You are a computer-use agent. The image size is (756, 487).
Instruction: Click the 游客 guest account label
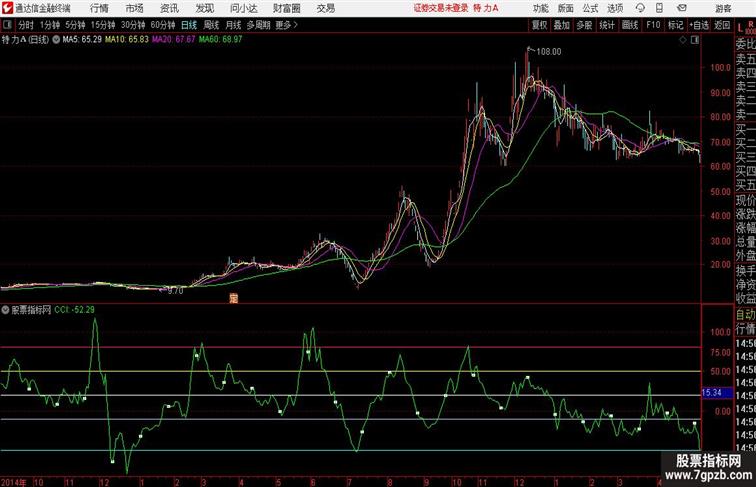723,8
